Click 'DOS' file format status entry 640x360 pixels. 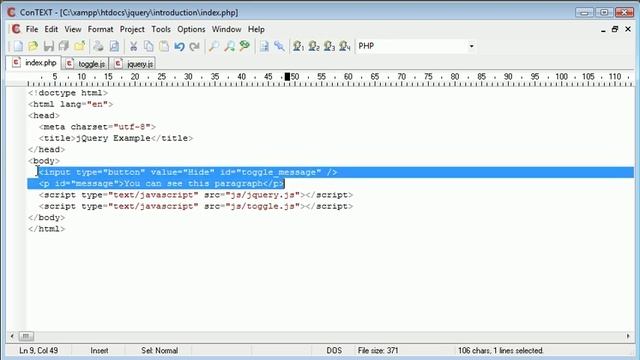coord(334,351)
